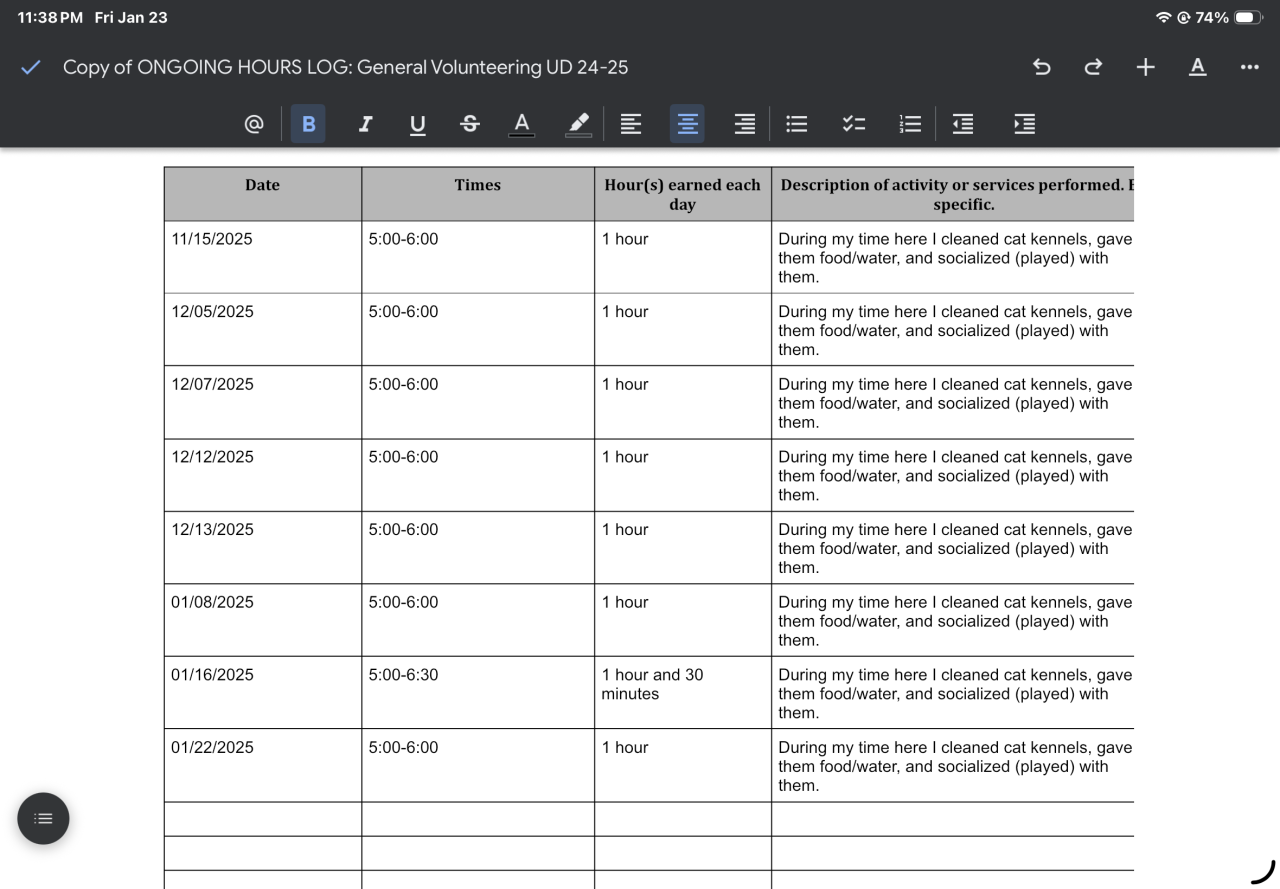The image size is (1280, 889).
Task: Open the three-dot more options menu
Action: click(1249, 67)
